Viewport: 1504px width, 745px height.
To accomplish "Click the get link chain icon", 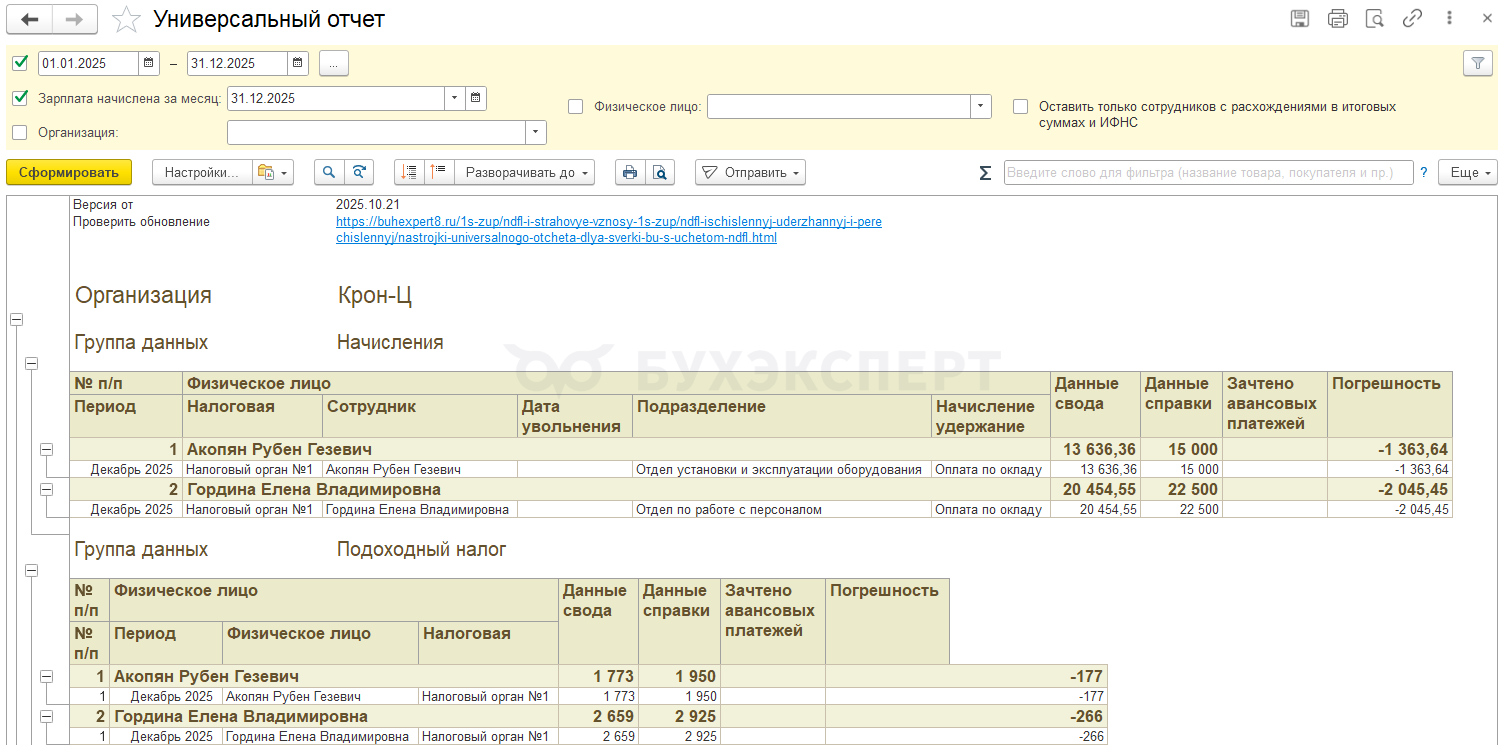I will pyautogui.click(x=1412, y=19).
